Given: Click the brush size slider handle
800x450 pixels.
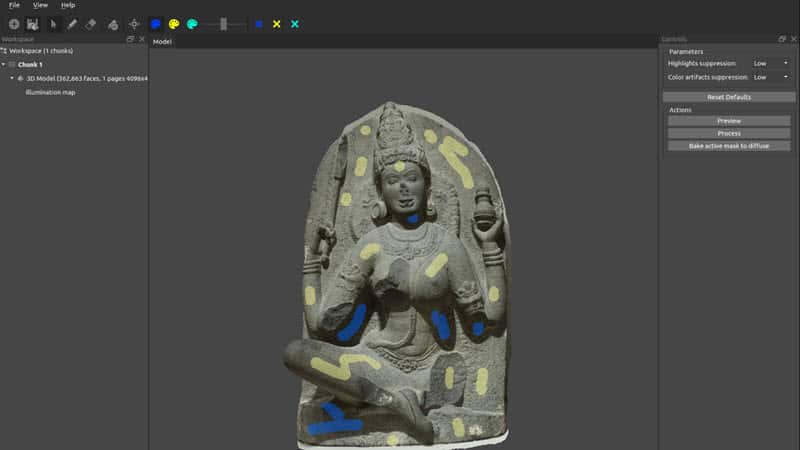Looking at the screenshot, I should click(223, 24).
